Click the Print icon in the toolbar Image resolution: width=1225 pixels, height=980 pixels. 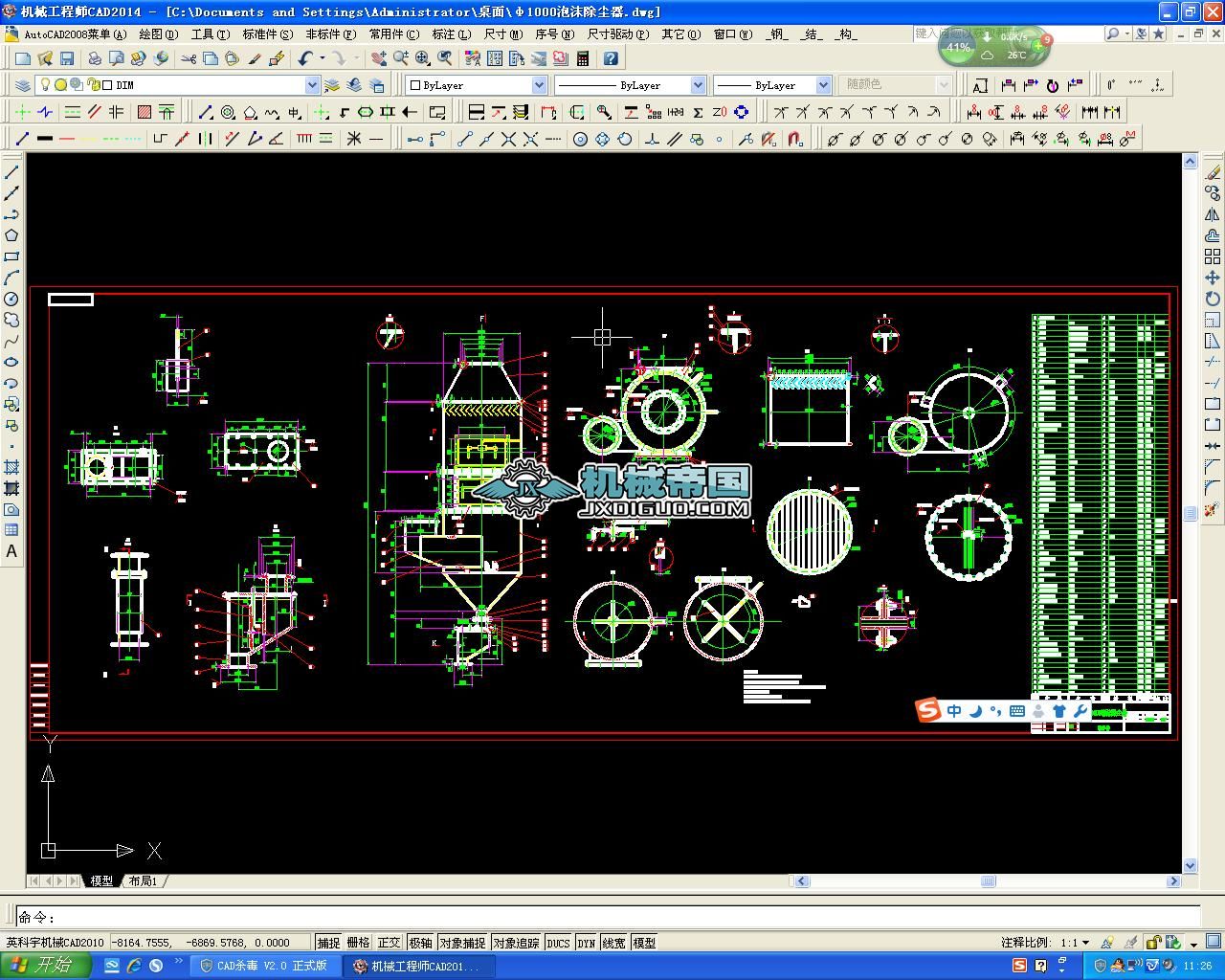click(x=95, y=58)
